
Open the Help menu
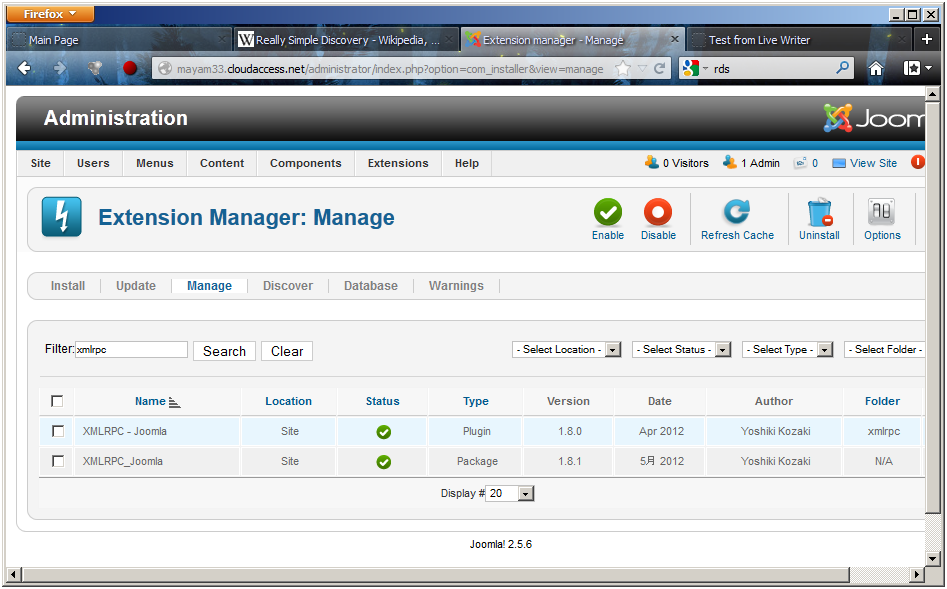[467, 163]
